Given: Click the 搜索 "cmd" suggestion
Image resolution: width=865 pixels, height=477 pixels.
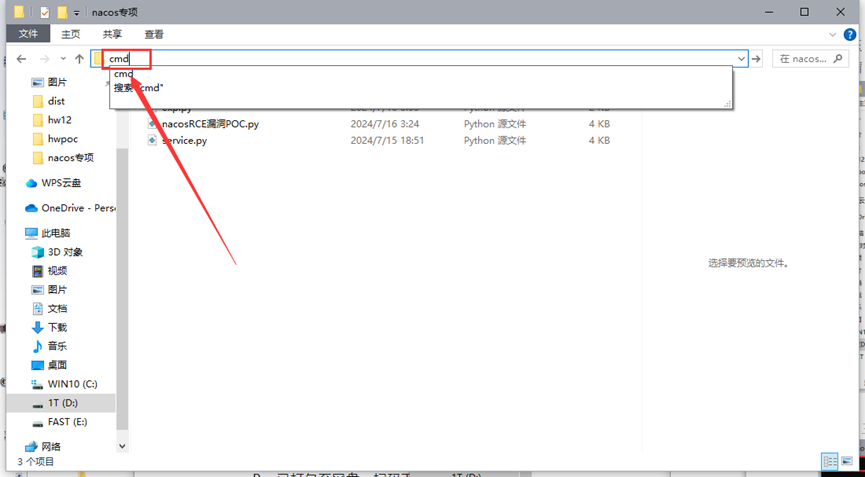Looking at the screenshot, I should (139, 88).
